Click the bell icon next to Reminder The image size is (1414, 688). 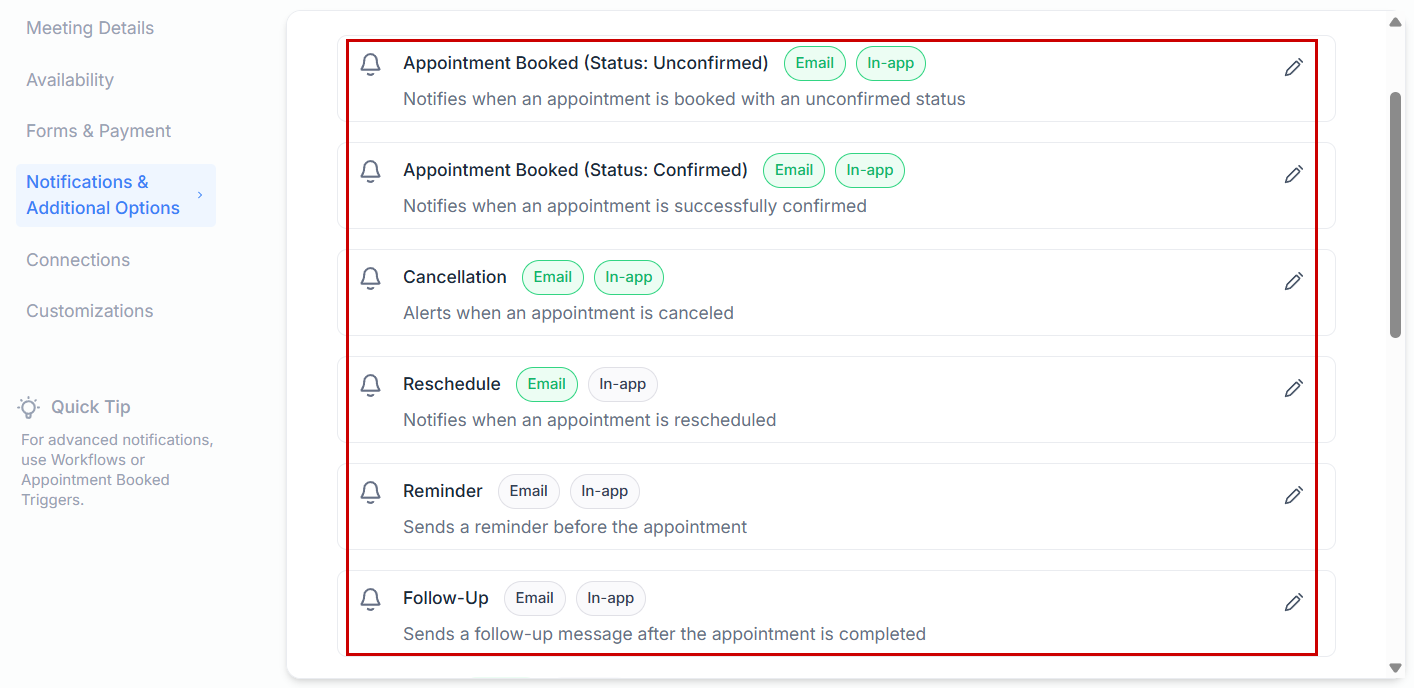371,492
